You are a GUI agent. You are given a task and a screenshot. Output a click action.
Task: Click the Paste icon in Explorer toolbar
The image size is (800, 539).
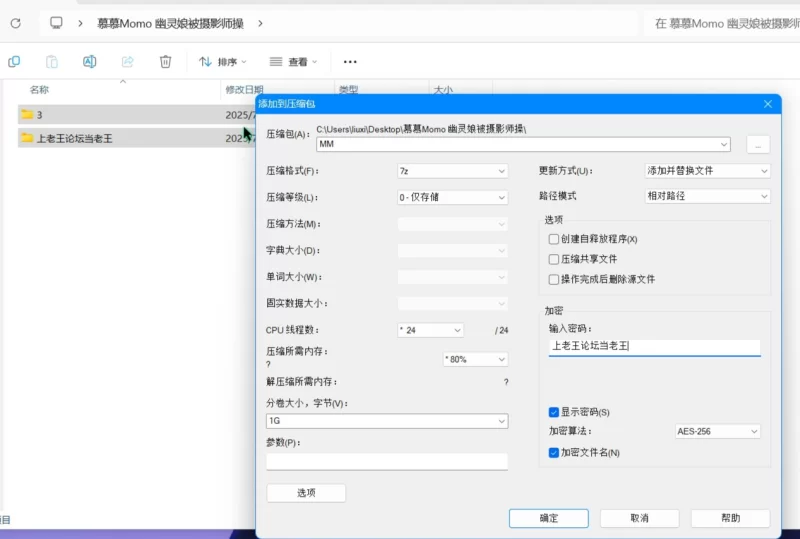click(x=52, y=62)
